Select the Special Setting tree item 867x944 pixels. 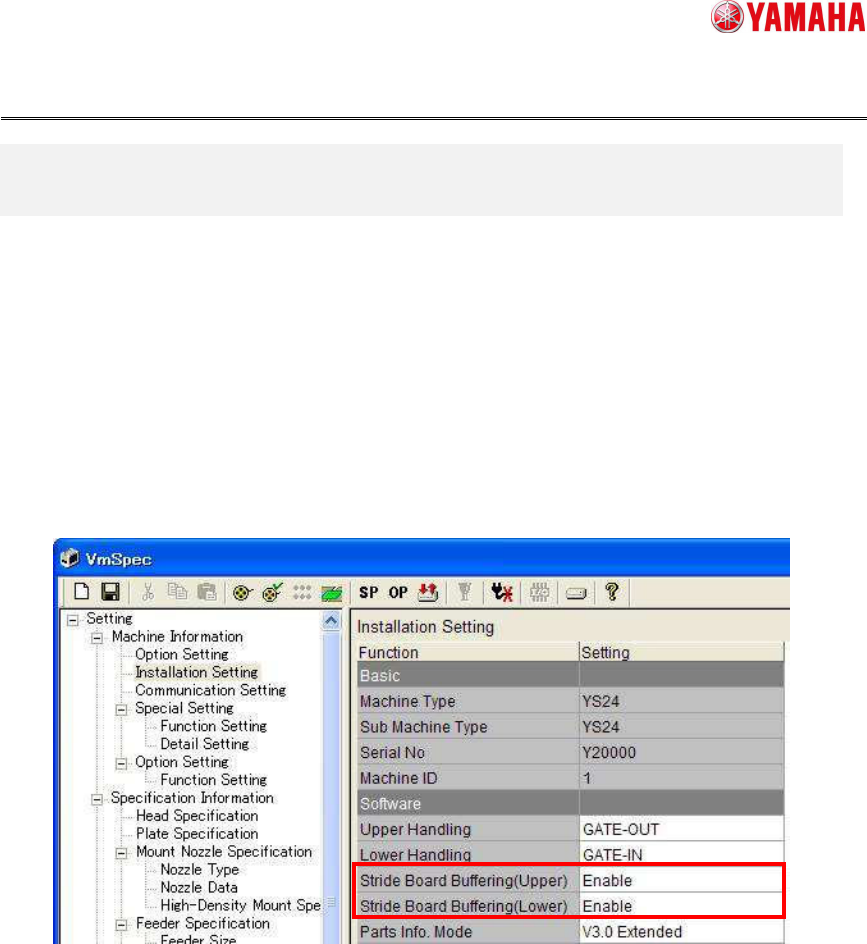click(184, 709)
